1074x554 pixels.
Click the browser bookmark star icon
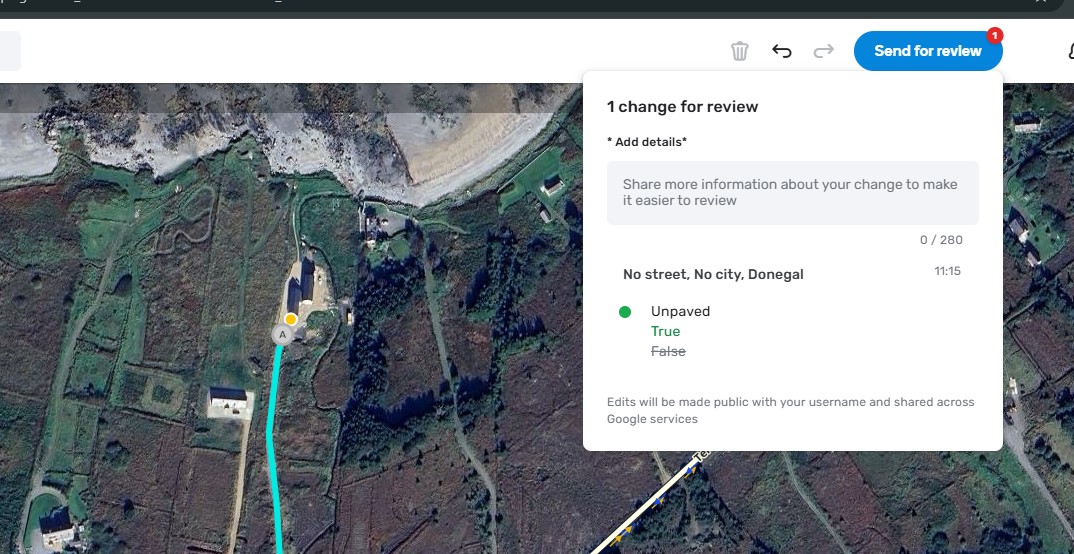[1041, 4]
